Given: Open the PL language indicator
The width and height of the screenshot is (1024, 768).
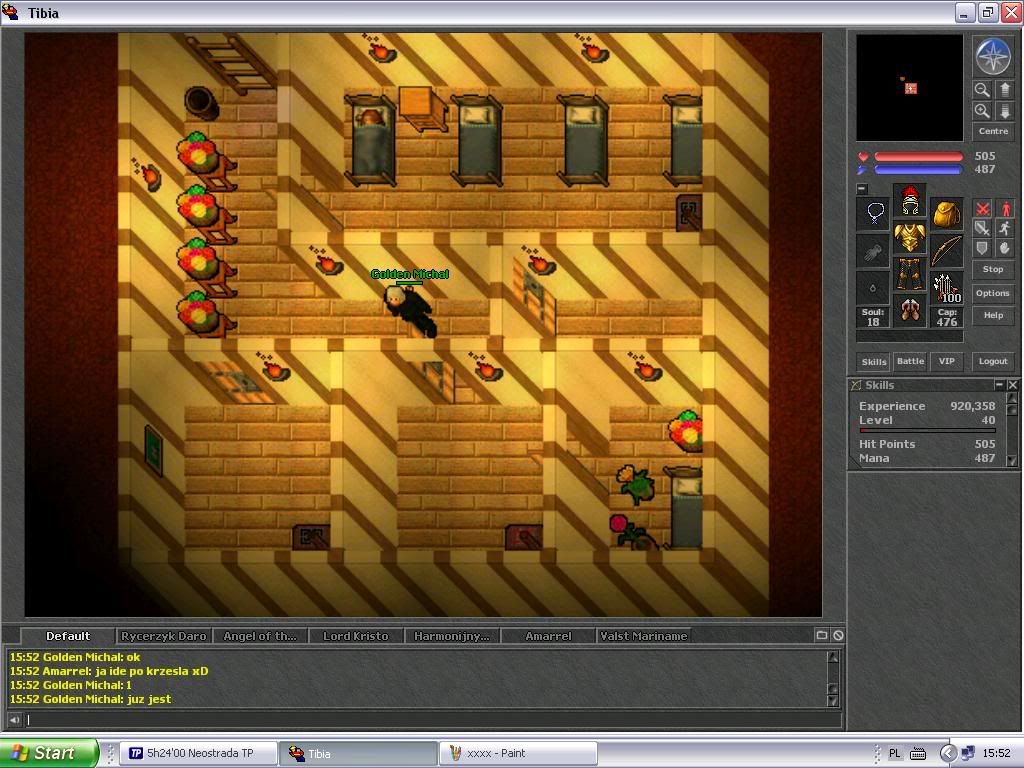Looking at the screenshot, I should (x=895, y=753).
